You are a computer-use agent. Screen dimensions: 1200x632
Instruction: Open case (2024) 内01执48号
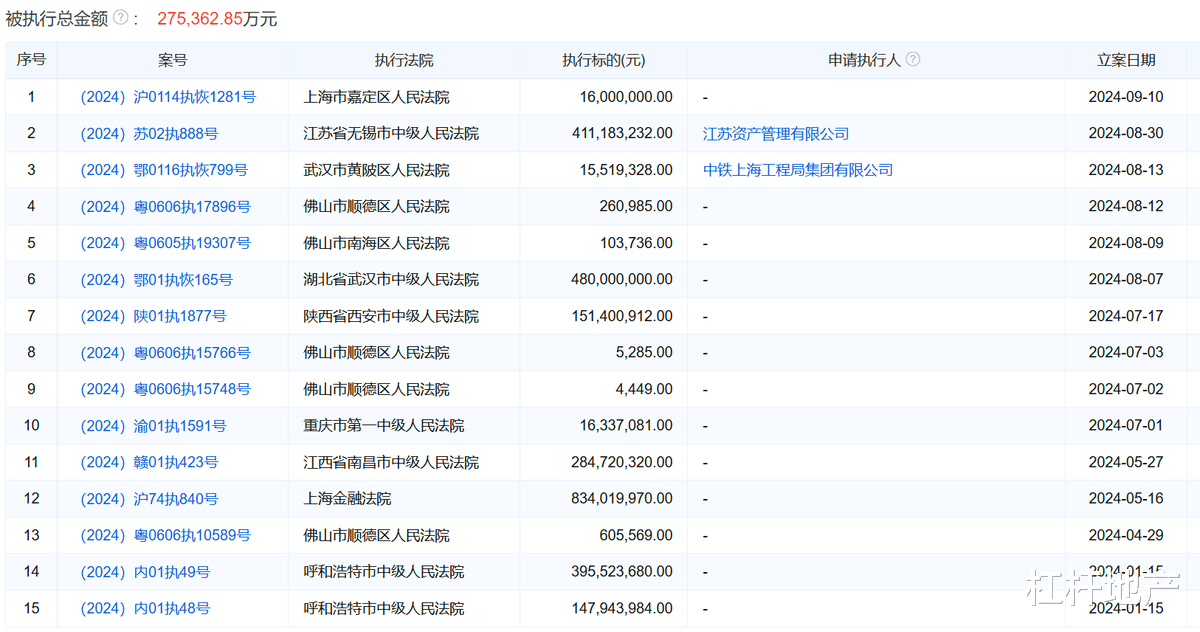[145, 608]
